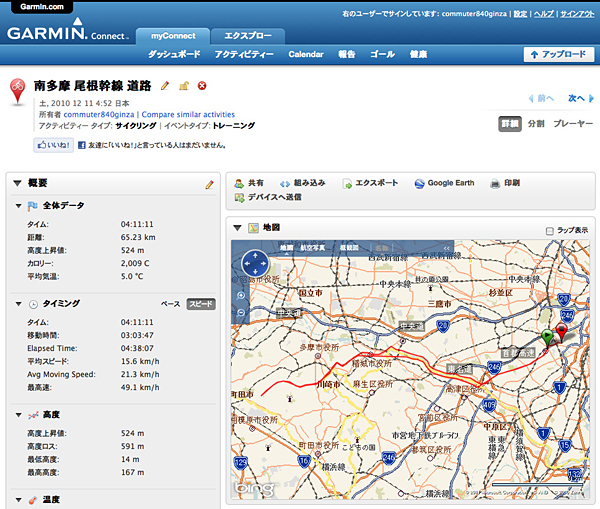Collapse the 地図 map panel

click(238, 228)
